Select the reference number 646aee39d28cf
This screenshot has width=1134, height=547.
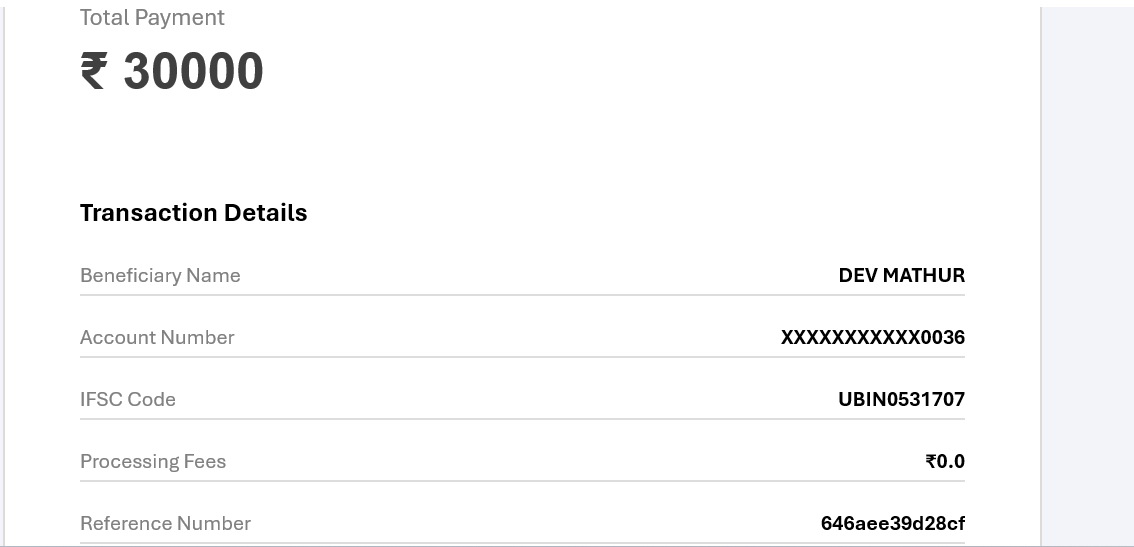click(892, 523)
